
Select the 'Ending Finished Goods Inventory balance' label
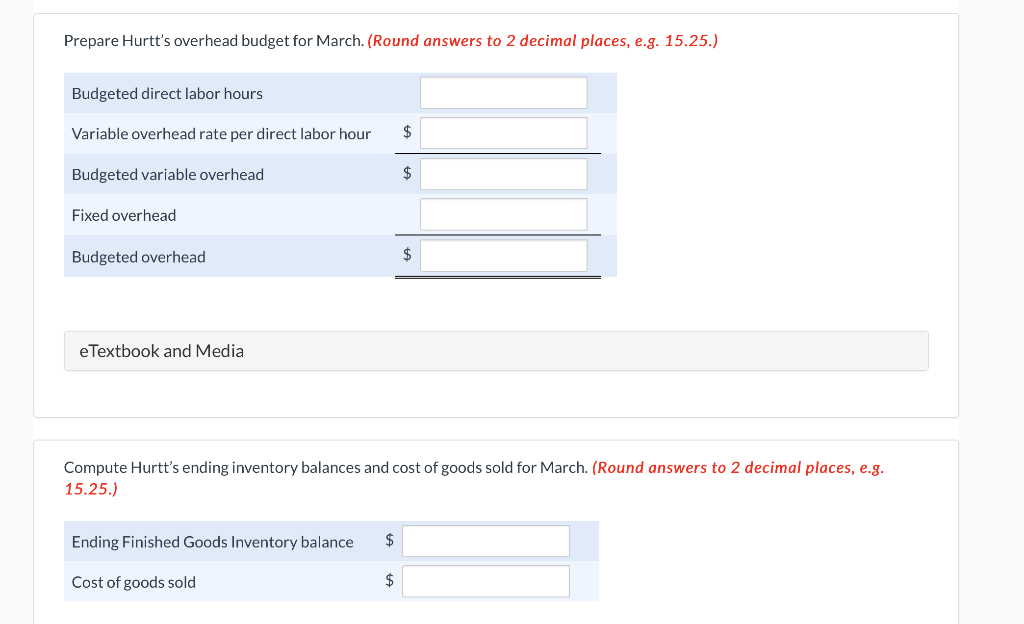point(213,542)
